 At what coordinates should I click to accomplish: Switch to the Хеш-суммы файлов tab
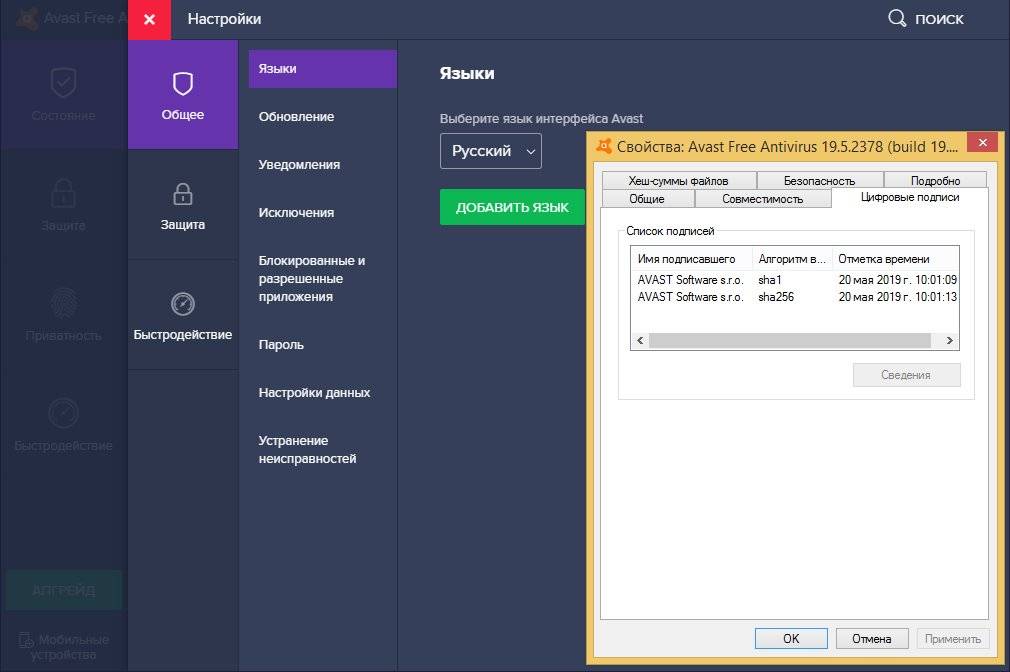(x=679, y=180)
